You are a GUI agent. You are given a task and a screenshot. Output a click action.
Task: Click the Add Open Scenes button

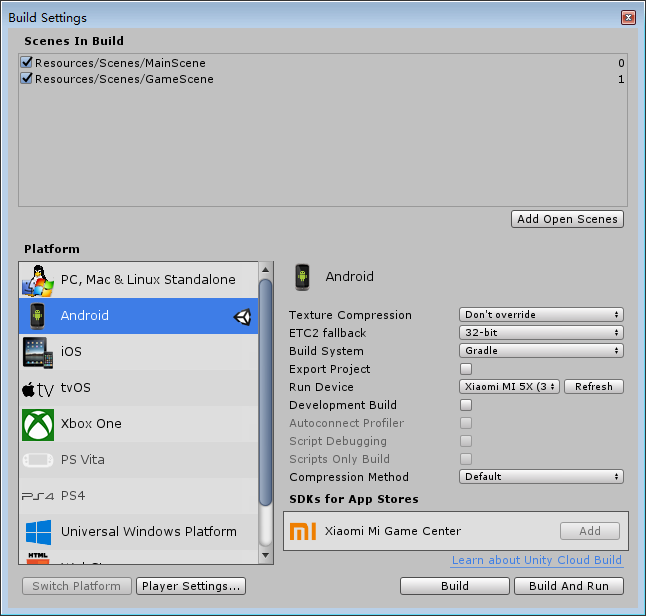click(567, 219)
